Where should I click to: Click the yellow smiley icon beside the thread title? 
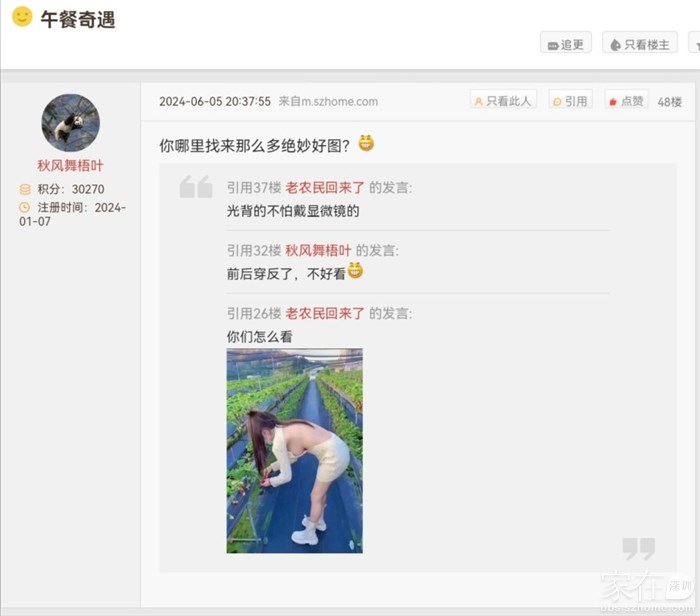click(x=22, y=17)
